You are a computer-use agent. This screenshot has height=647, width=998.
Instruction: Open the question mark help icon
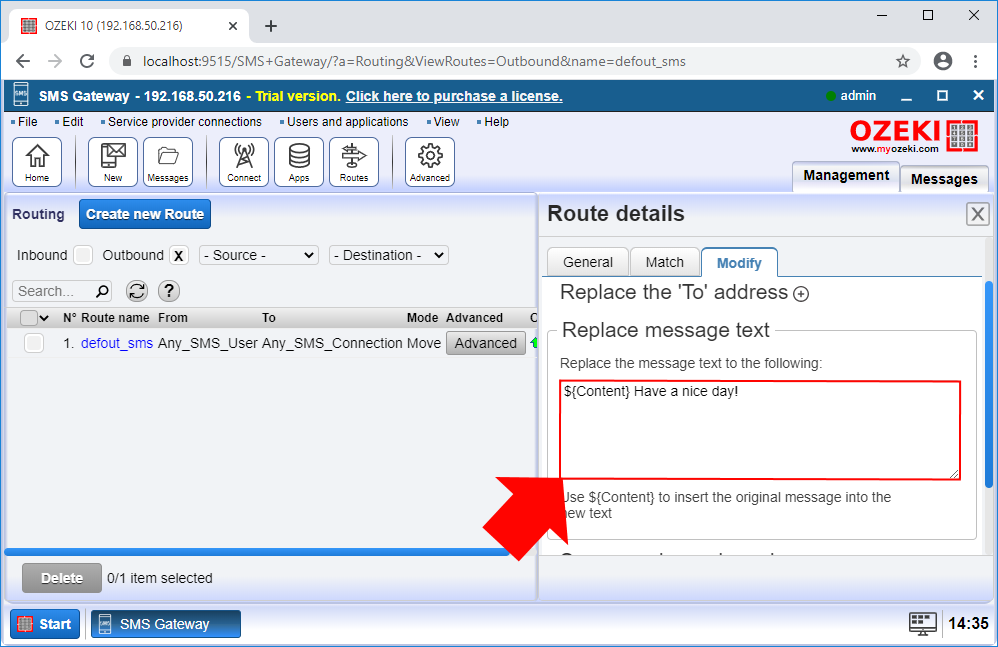(169, 291)
